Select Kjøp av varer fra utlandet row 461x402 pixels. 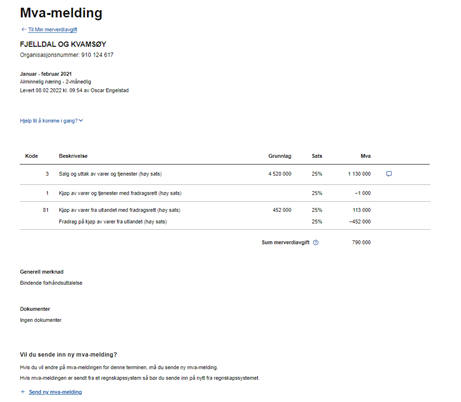pos(225,216)
